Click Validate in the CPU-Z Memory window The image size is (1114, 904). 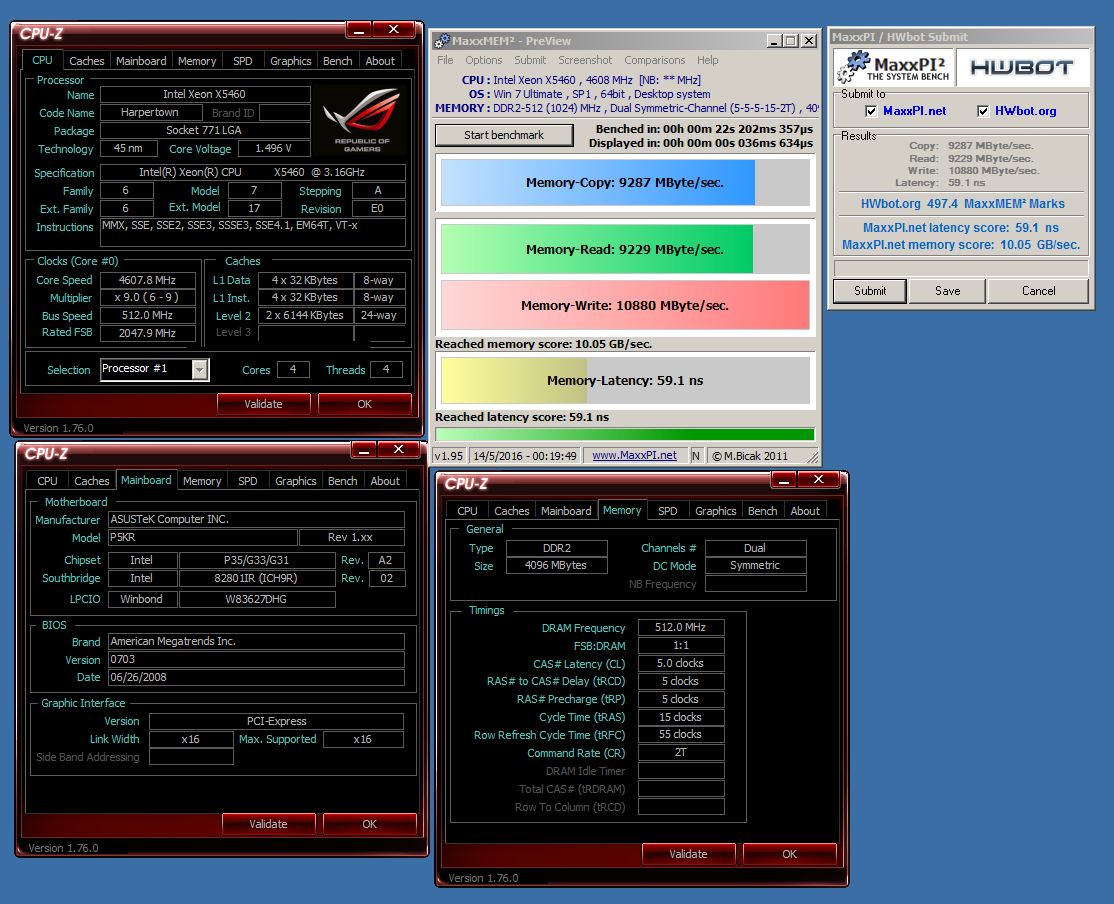click(x=688, y=854)
